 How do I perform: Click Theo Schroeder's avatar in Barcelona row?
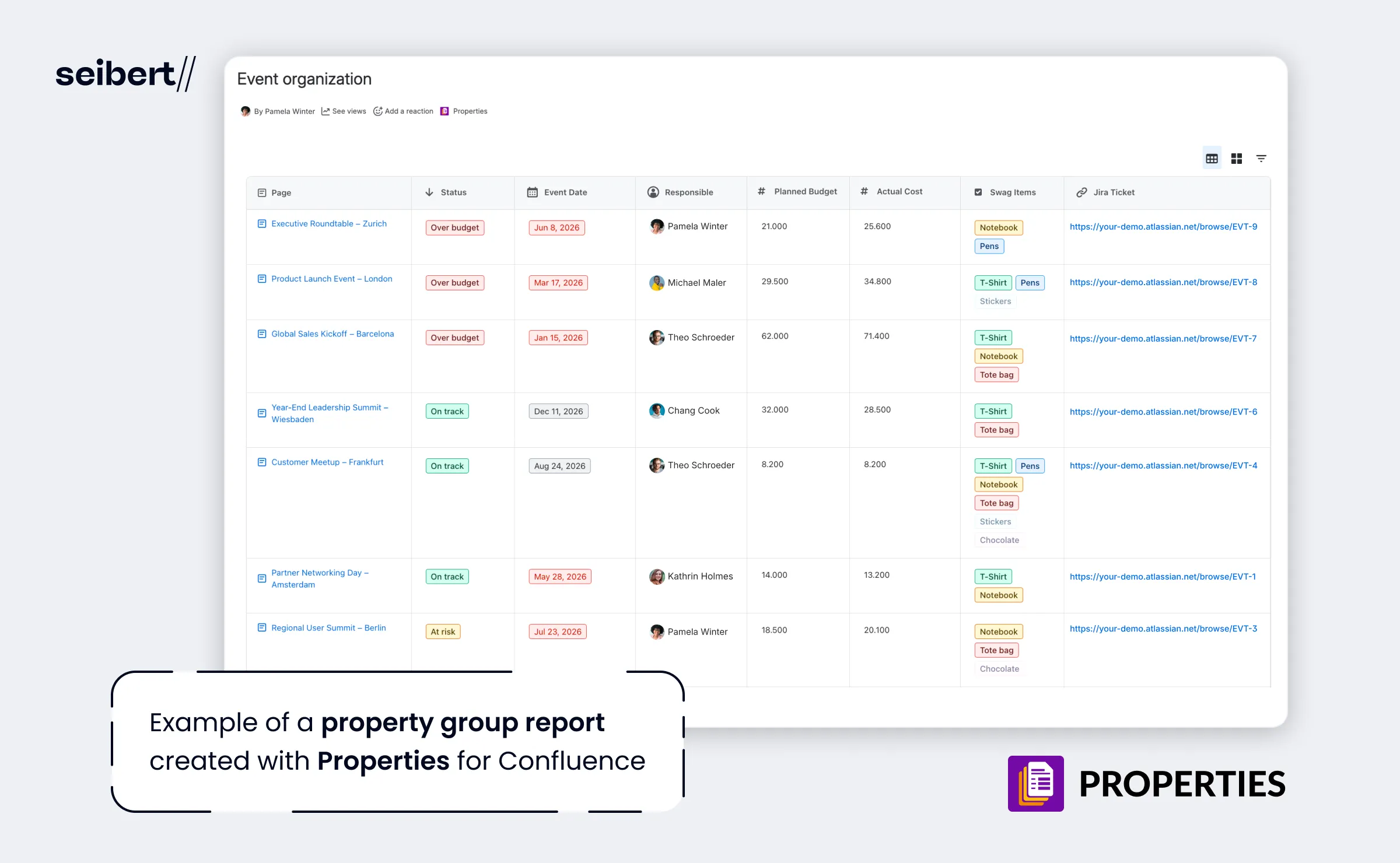[x=657, y=338]
